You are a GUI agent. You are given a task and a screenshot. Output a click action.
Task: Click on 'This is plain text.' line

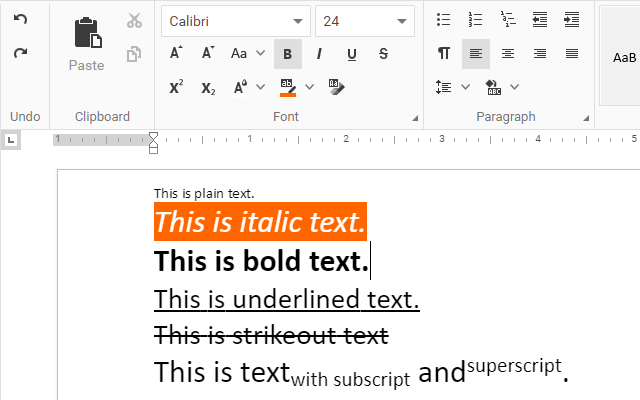pyautogui.click(x=204, y=193)
